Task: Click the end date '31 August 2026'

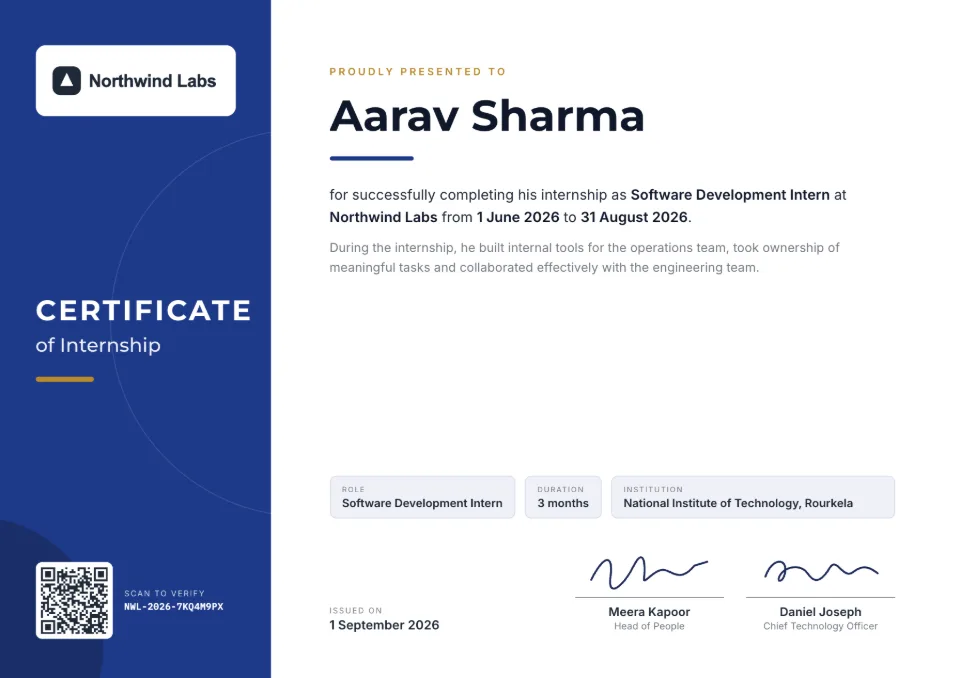Action: coord(634,217)
